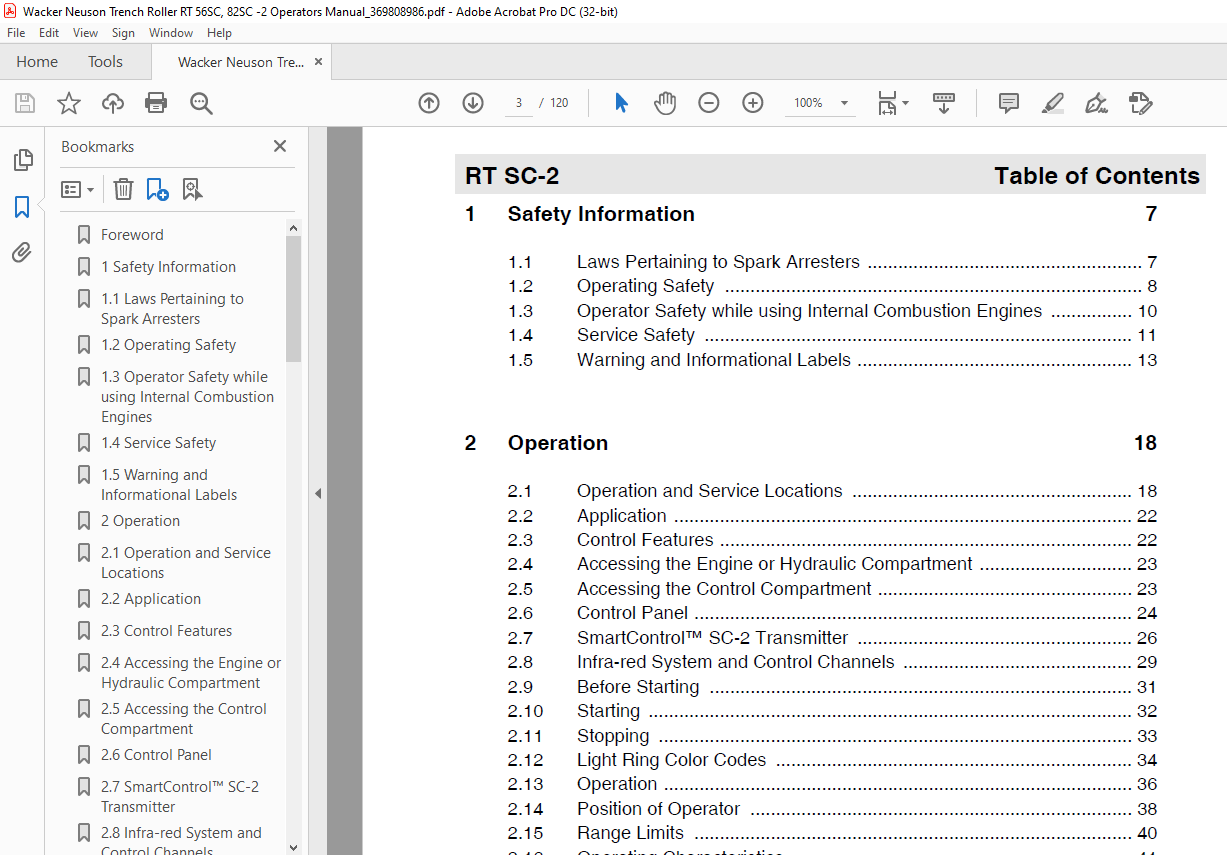Follow Light Ring Color Codes contents entry
This screenshot has width=1227, height=855.
click(x=671, y=760)
